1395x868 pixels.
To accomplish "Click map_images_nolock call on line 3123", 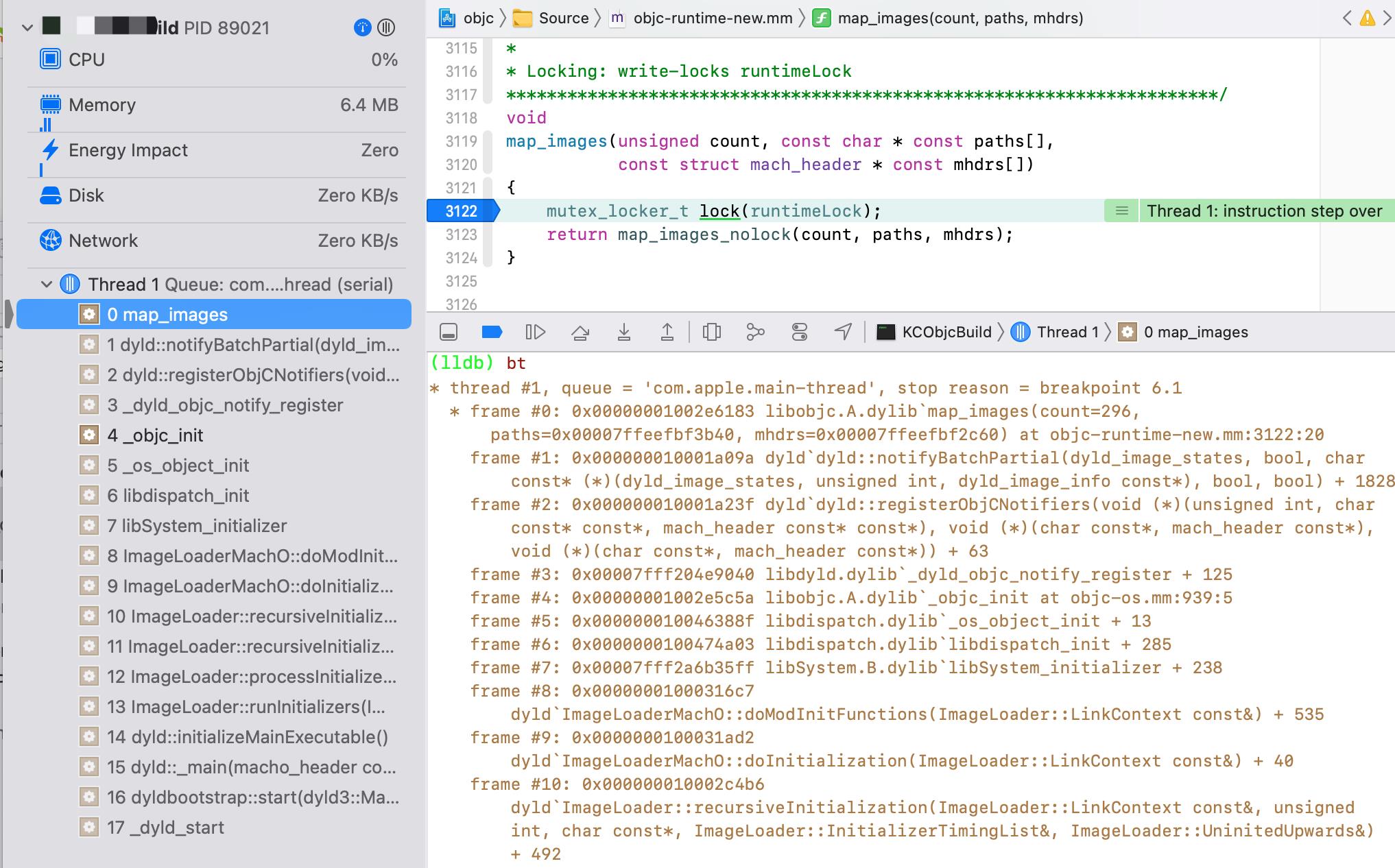I will pos(704,234).
